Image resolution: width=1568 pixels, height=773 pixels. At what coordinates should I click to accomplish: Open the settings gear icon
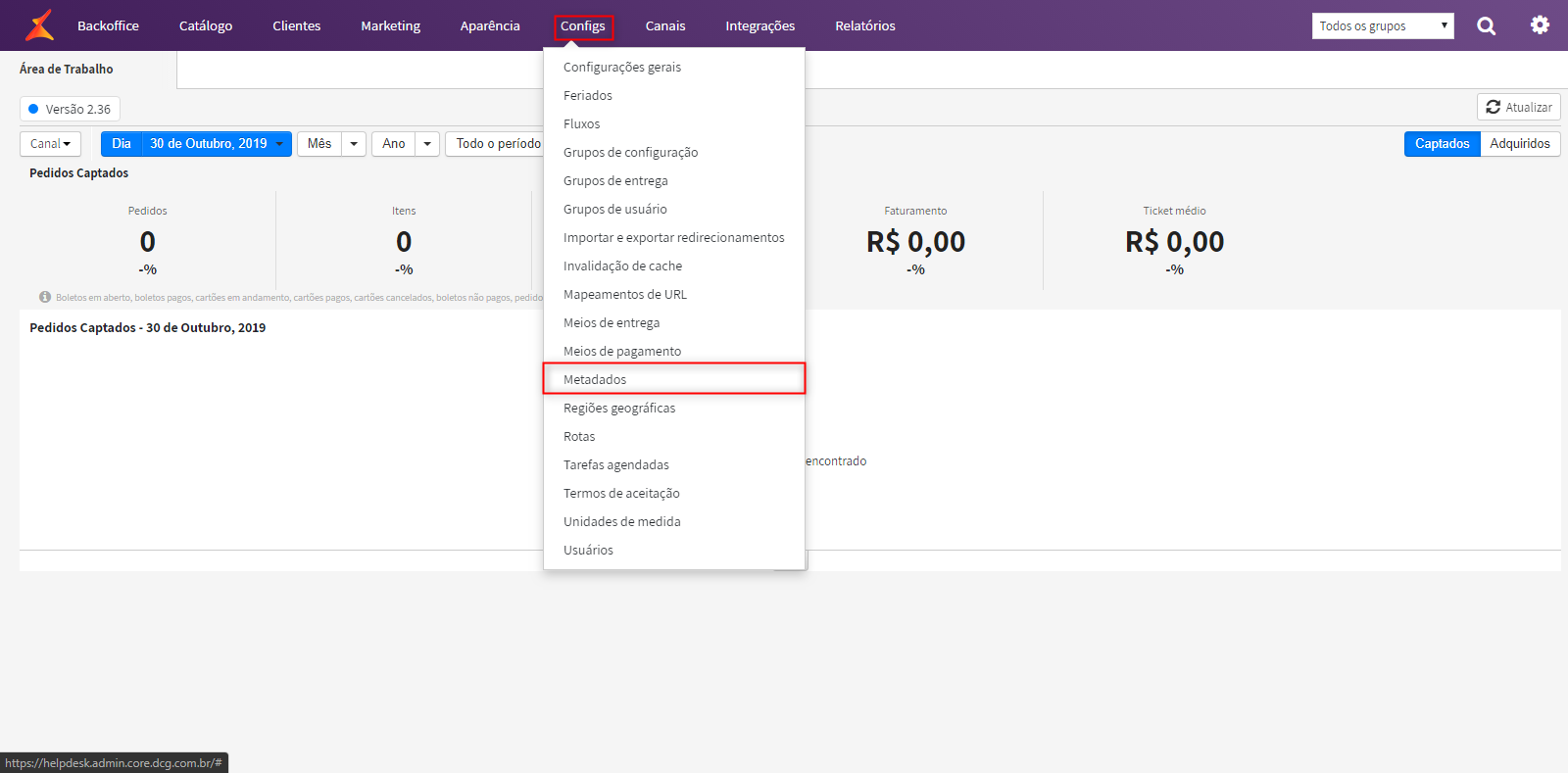pos(1540,25)
